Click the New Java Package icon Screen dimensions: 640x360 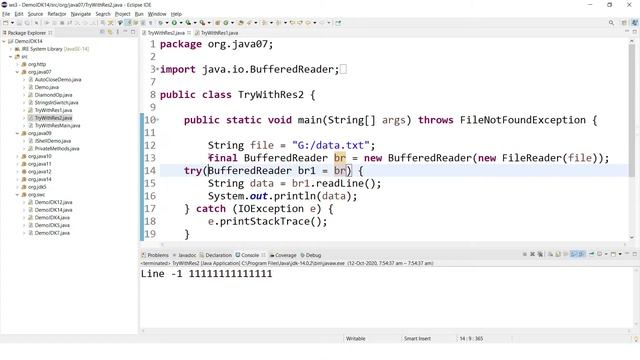point(218,23)
